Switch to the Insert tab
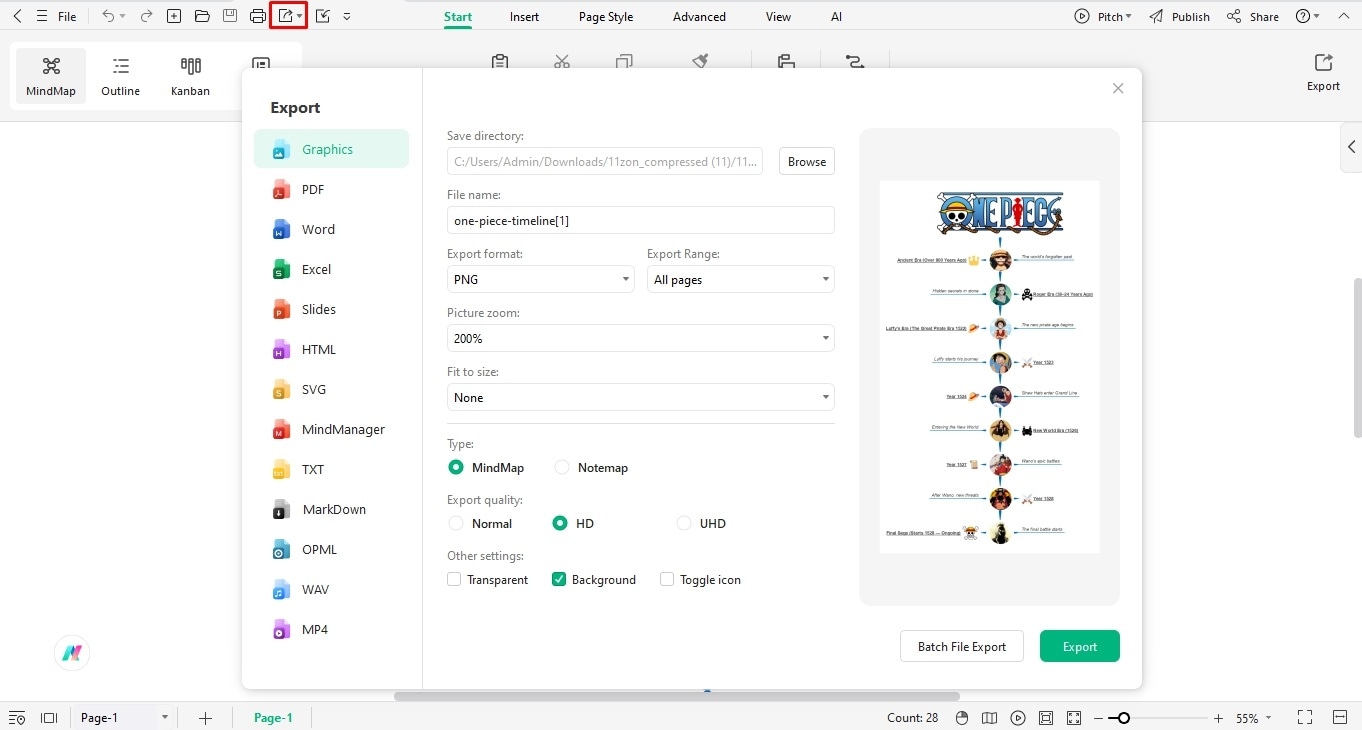This screenshot has width=1362, height=730. (x=524, y=16)
